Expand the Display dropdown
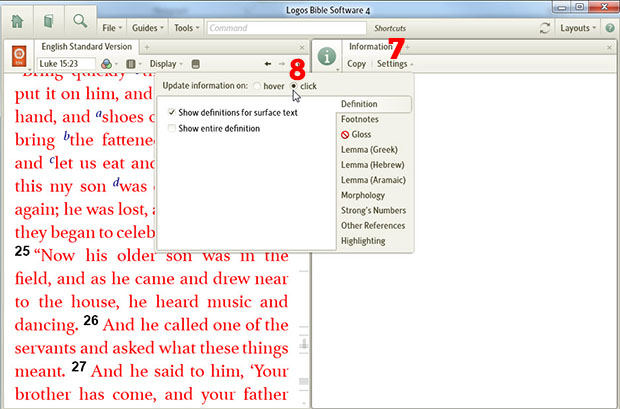620x409 pixels. 166,64
